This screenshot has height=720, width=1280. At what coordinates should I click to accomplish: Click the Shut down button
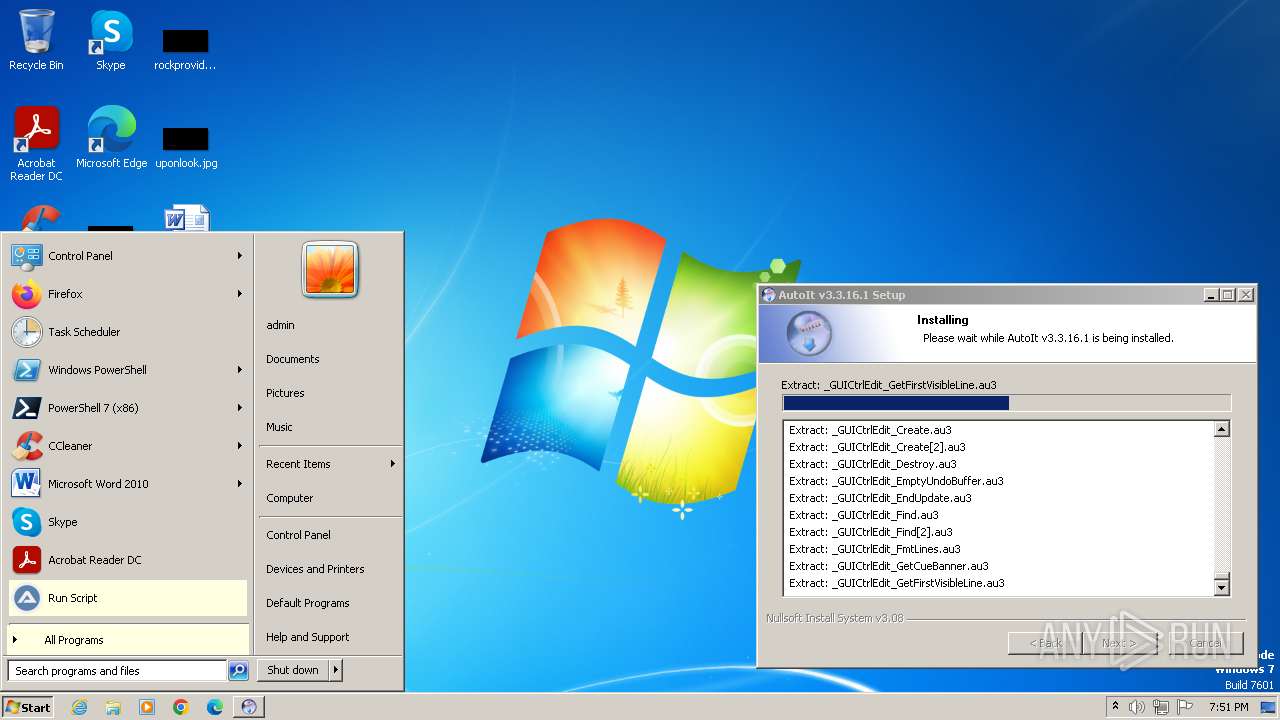tap(293, 670)
